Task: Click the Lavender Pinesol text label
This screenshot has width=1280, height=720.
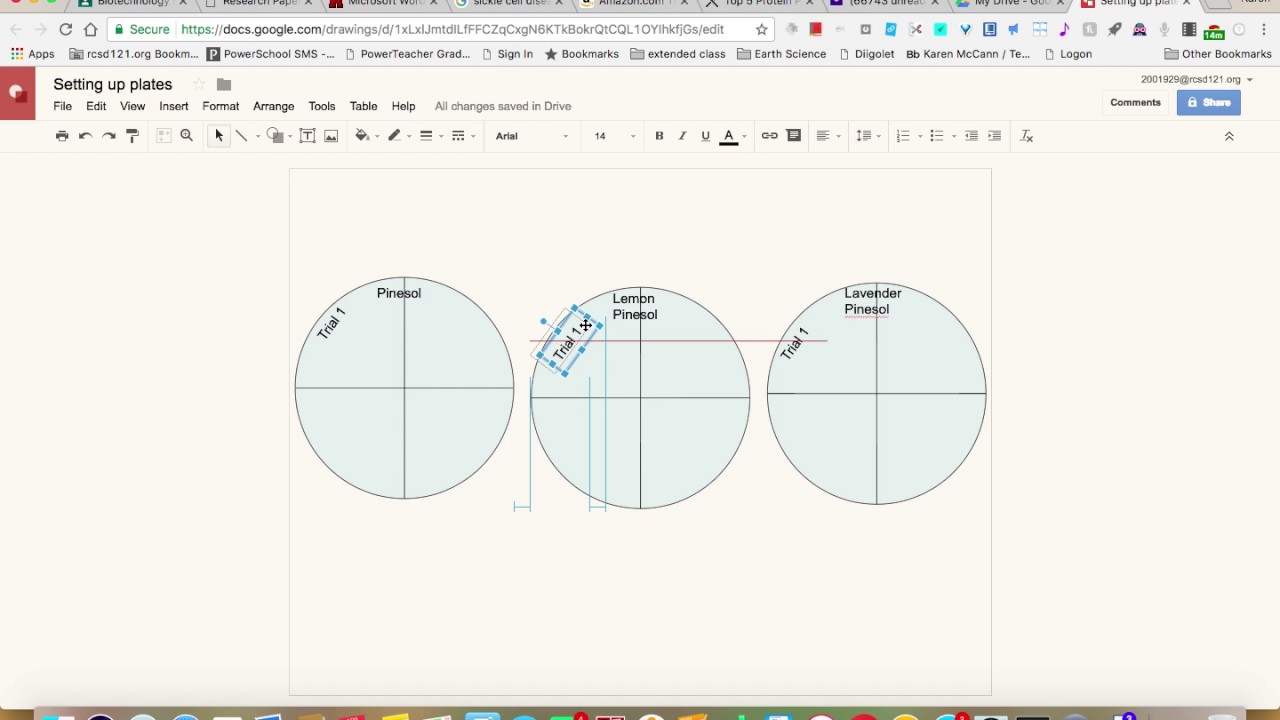Action: click(x=872, y=301)
